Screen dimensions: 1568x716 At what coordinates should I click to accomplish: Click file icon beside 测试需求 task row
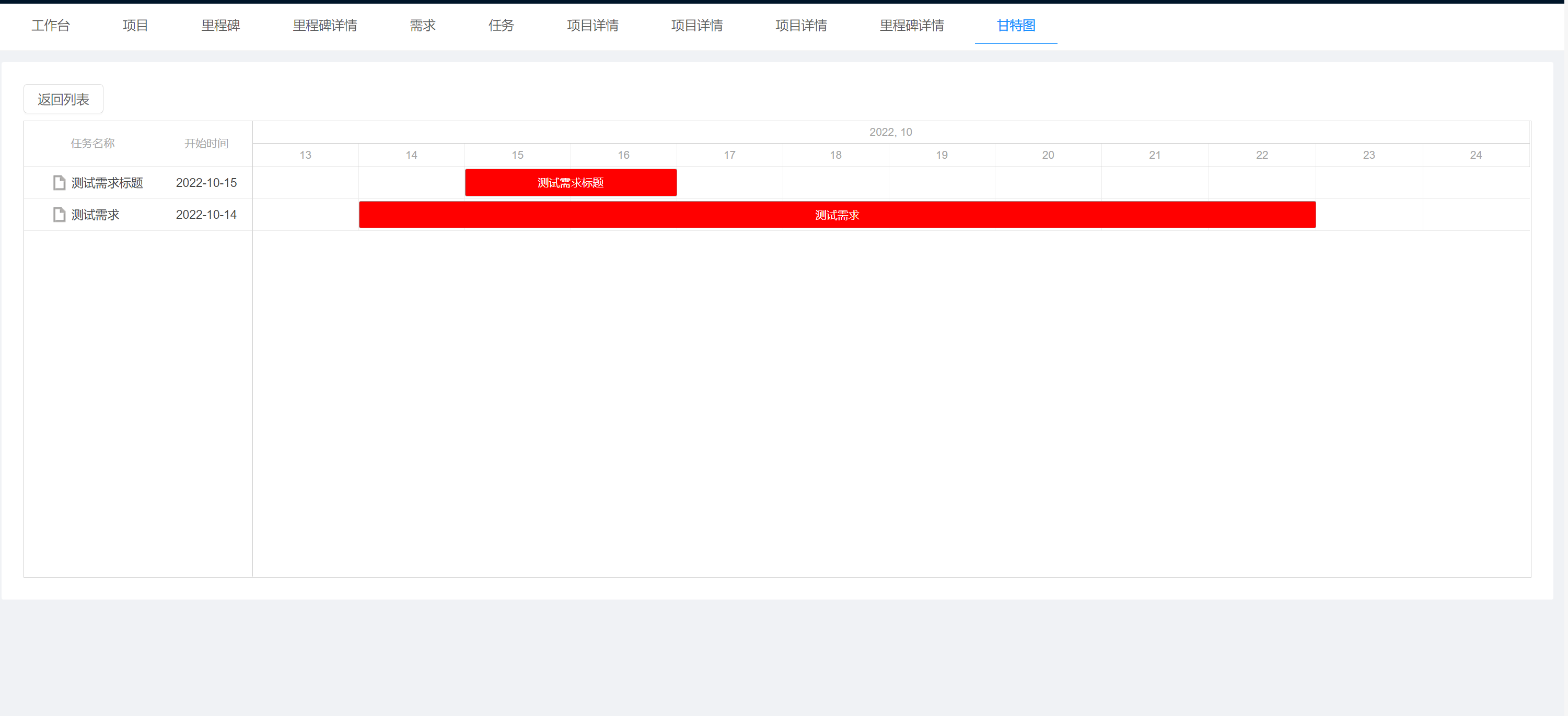[59, 215]
